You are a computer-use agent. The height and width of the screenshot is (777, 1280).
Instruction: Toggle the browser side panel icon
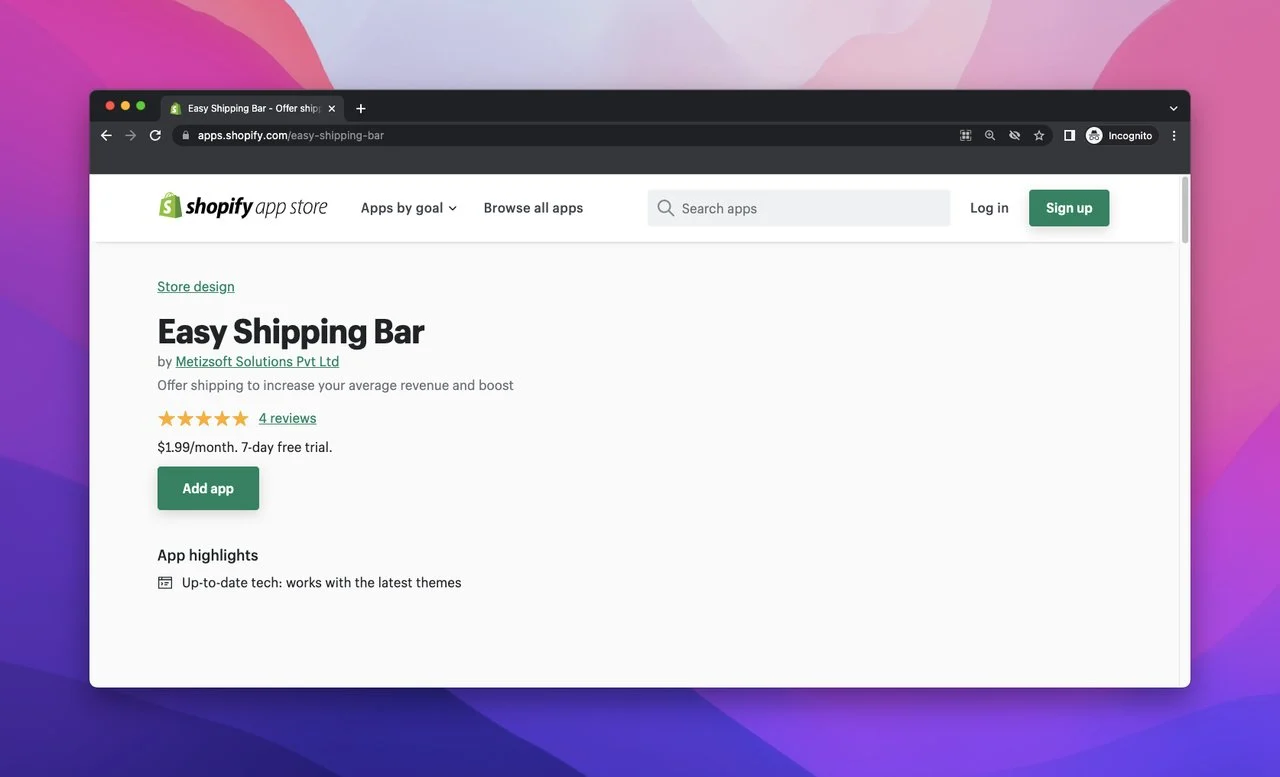click(1069, 135)
